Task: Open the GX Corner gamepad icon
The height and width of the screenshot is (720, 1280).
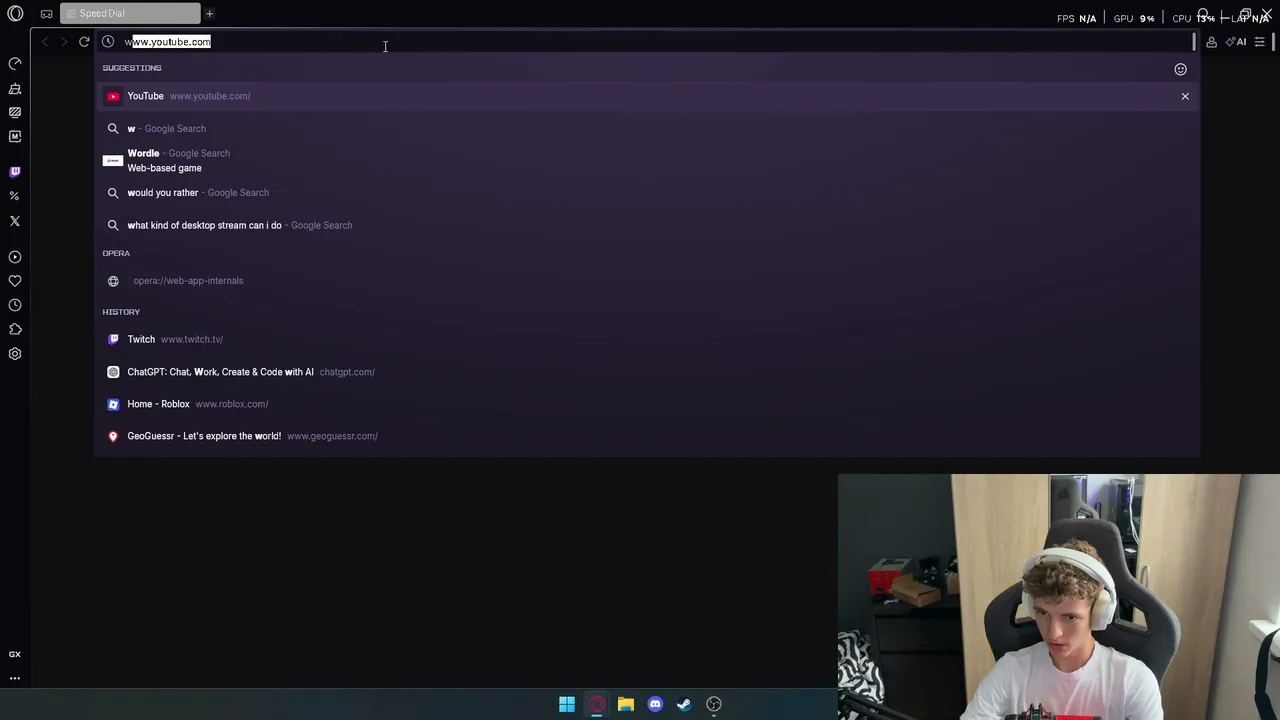Action: pyautogui.click(x=46, y=14)
